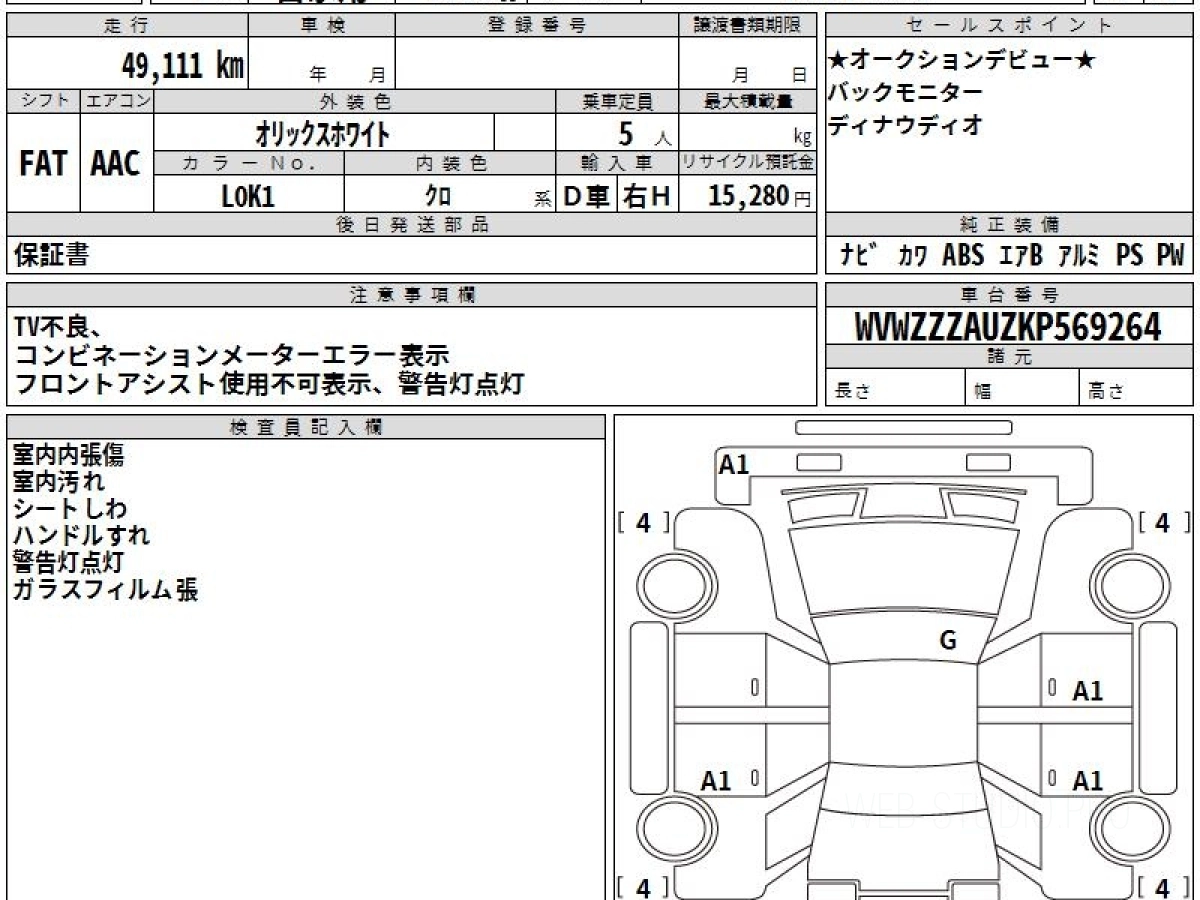Click the ★オークションデビュー★ line
Viewport: 1200px width, 900px height.
point(961,61)
